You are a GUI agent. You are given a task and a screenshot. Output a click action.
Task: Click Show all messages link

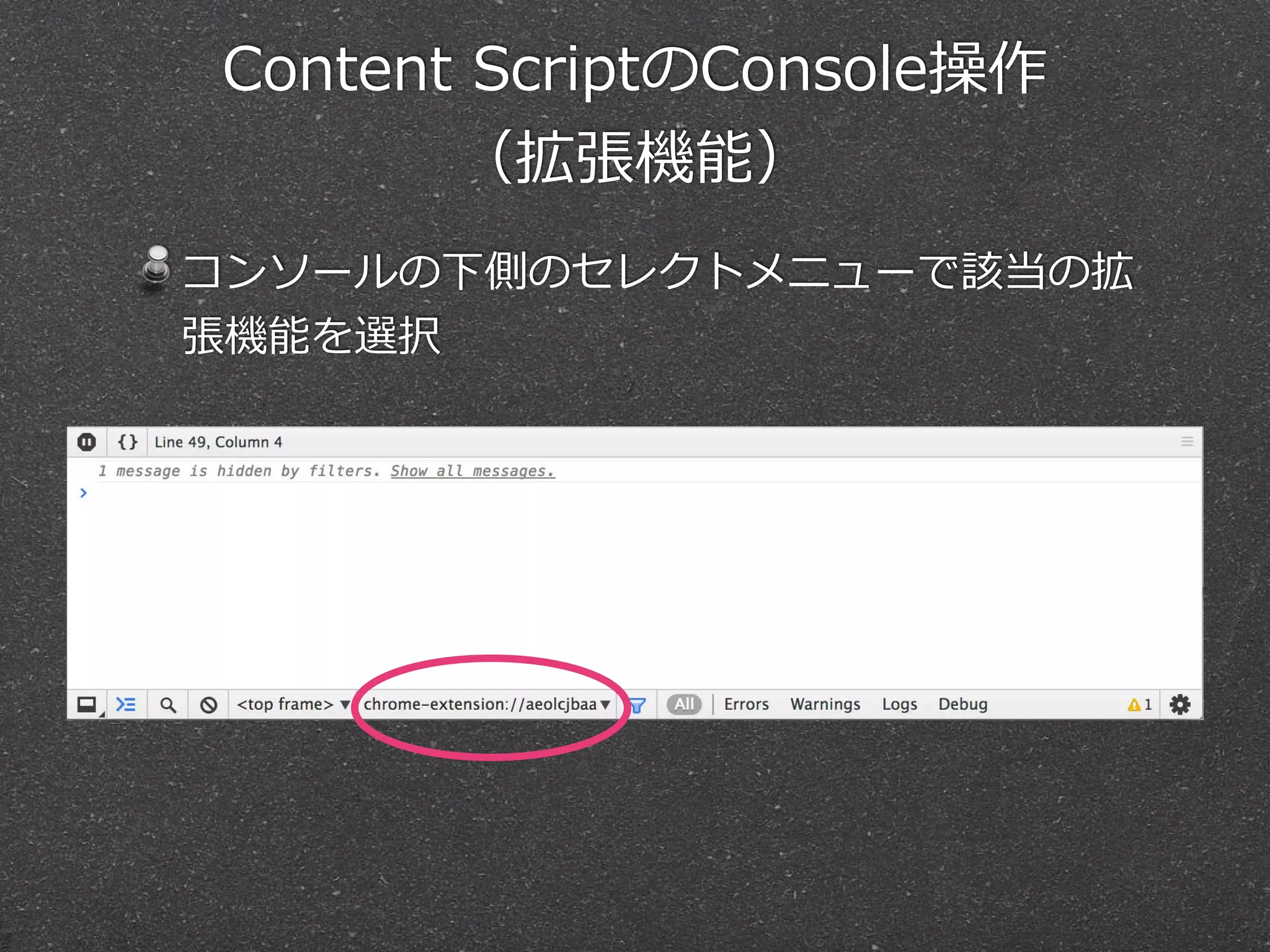click(473, 472)
